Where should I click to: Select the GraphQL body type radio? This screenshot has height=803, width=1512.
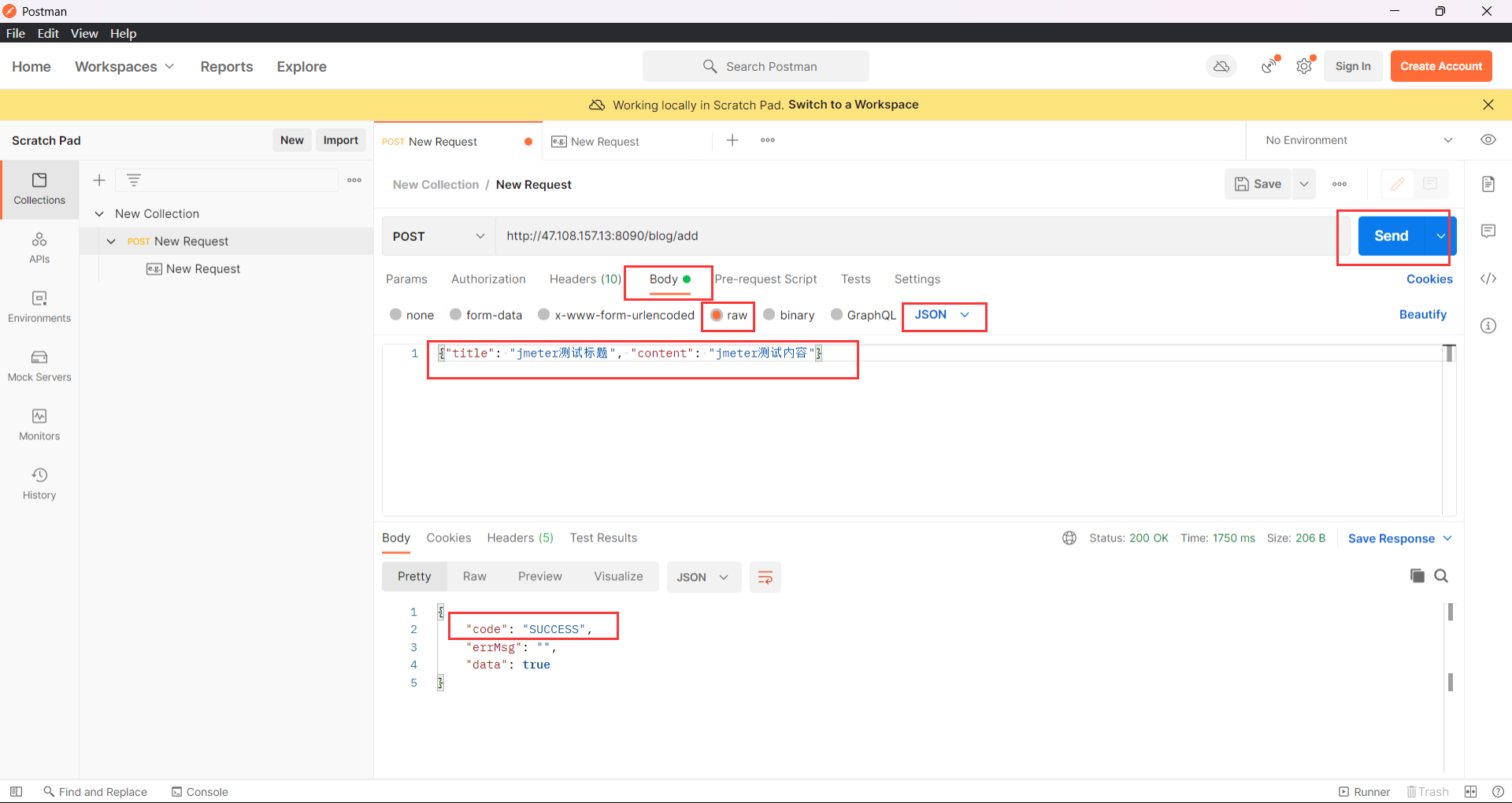(836, 314)
